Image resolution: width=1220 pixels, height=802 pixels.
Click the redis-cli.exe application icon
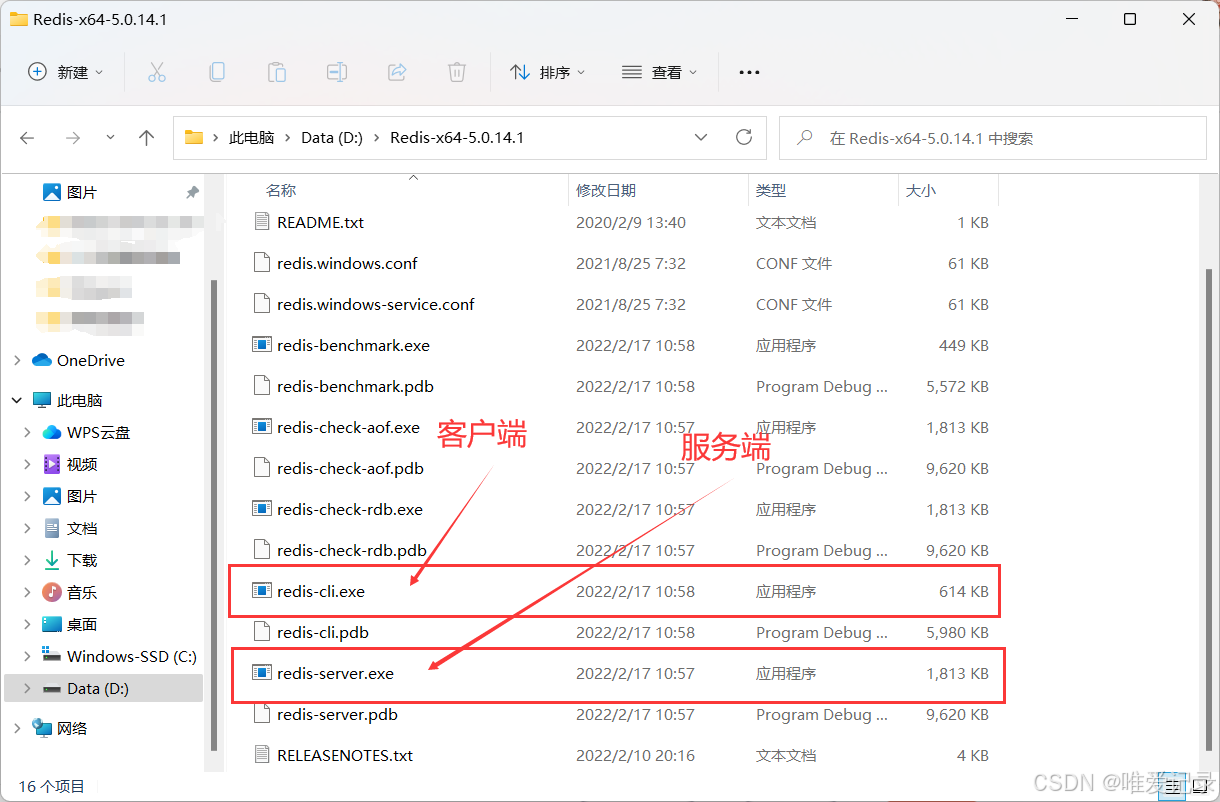point(262,591)
